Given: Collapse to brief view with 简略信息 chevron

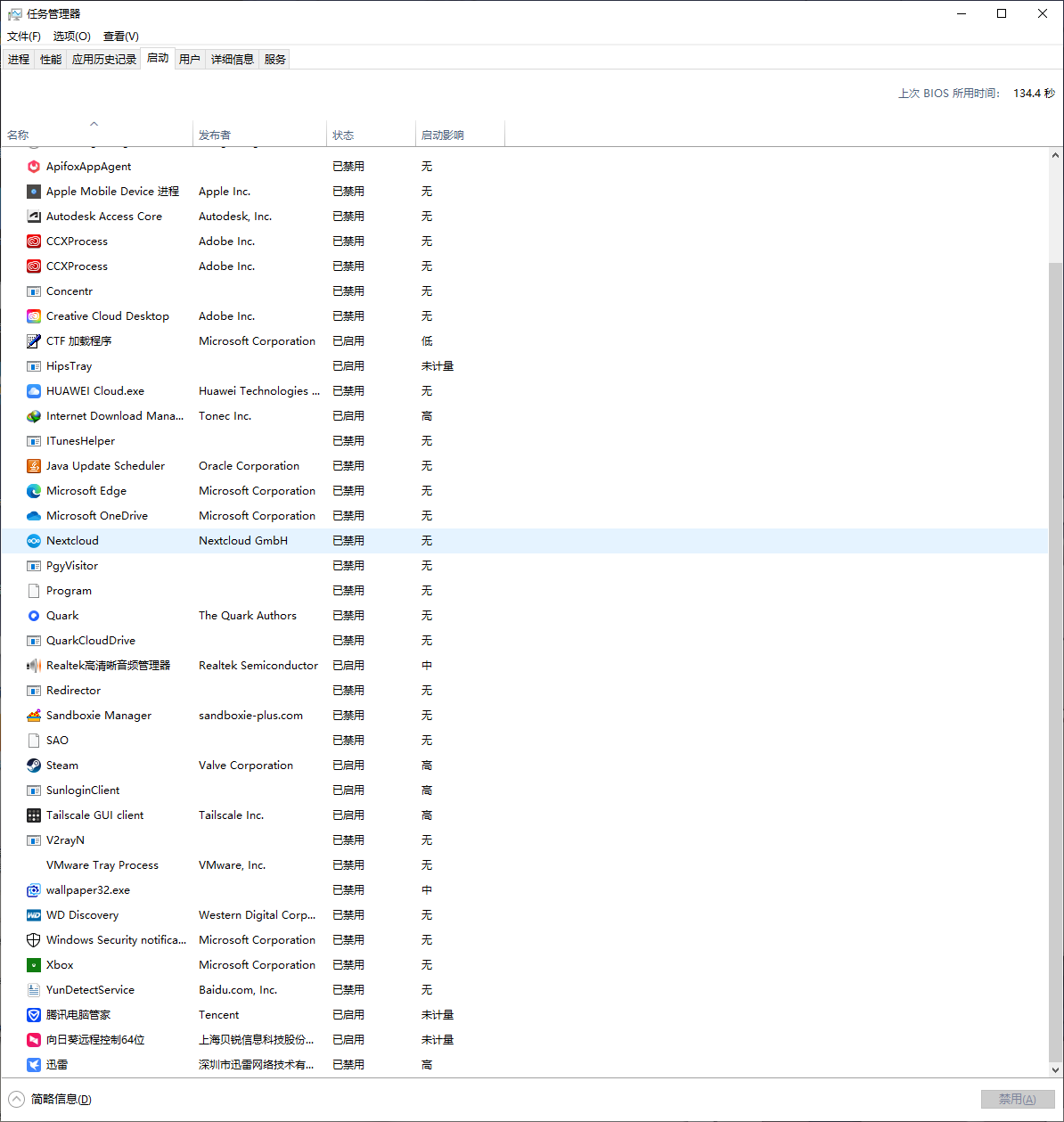Looking at the screenshot, I should click(x=16, y=1099).
